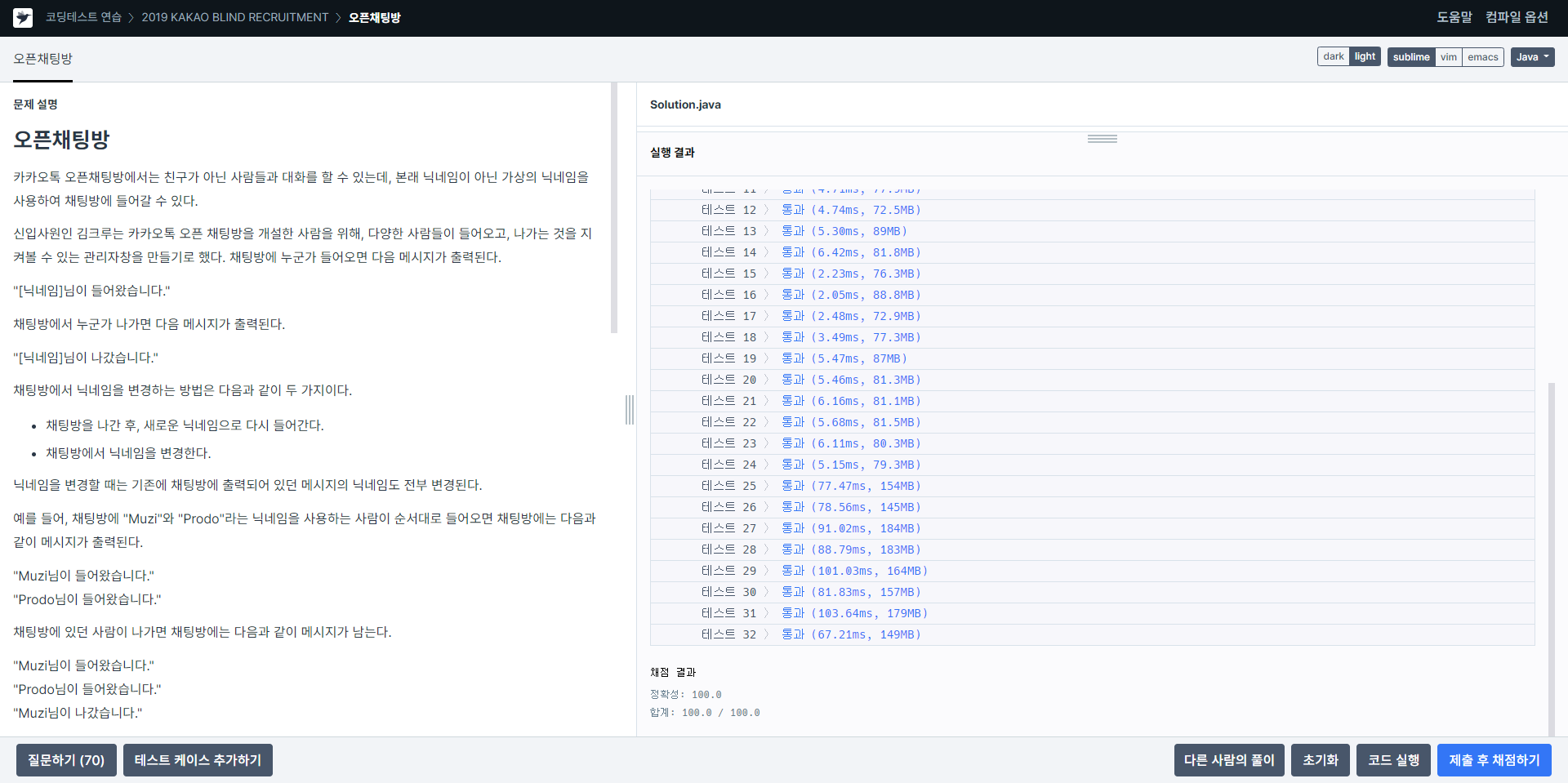
Task: Click the 테스트 17 result row
Action: click(x=1093, y=316)
